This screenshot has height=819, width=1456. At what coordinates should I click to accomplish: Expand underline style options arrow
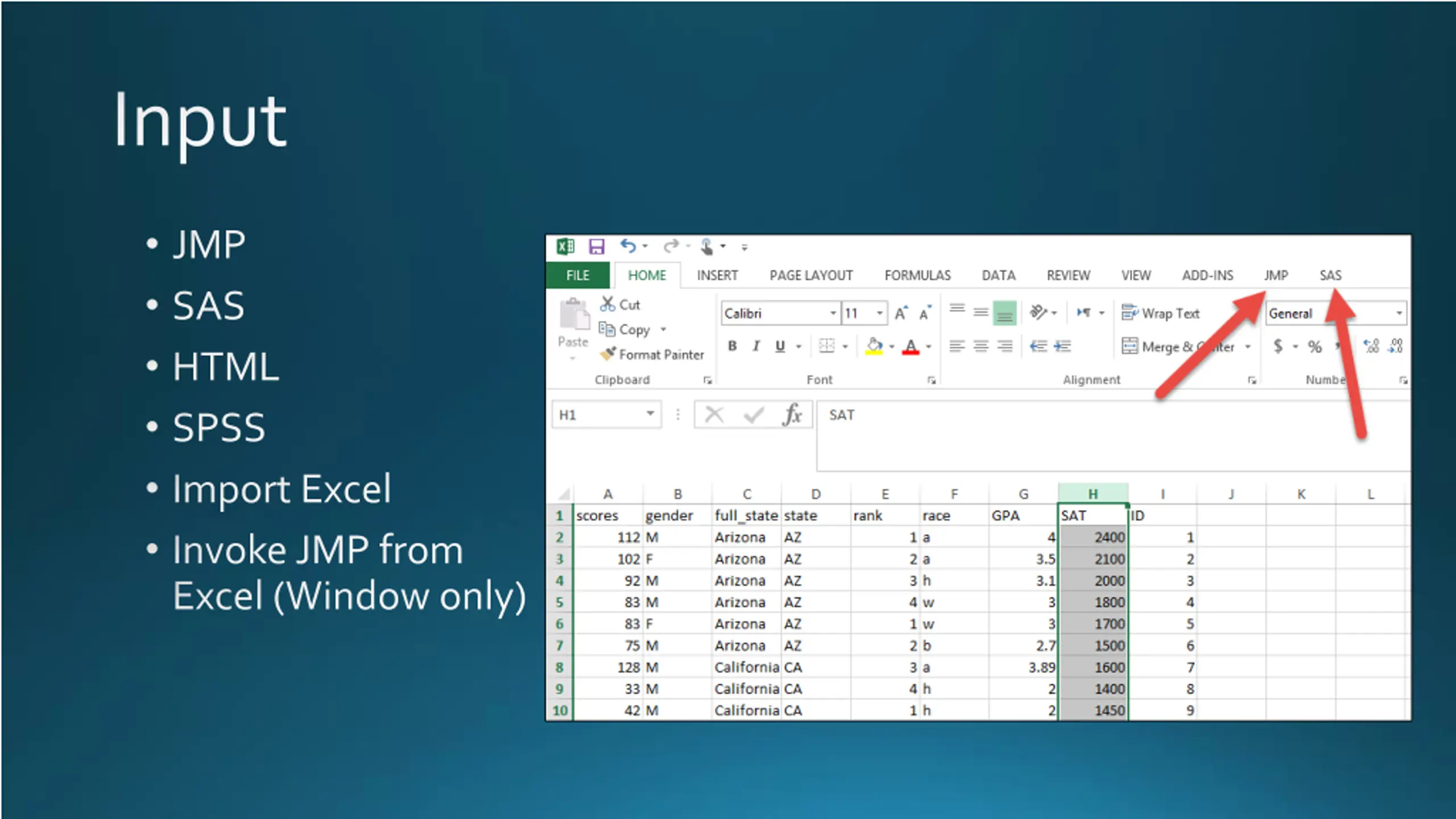[x=799, y=346]
